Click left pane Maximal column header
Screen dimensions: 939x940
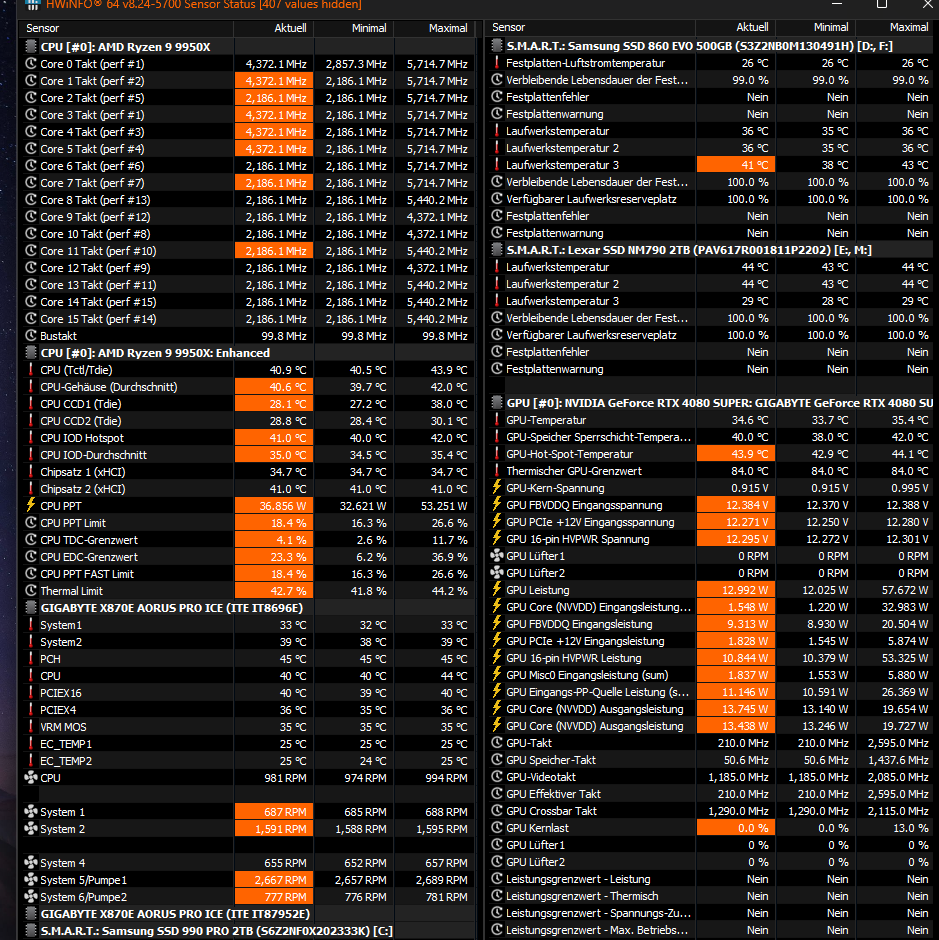[x=434, y=28]
